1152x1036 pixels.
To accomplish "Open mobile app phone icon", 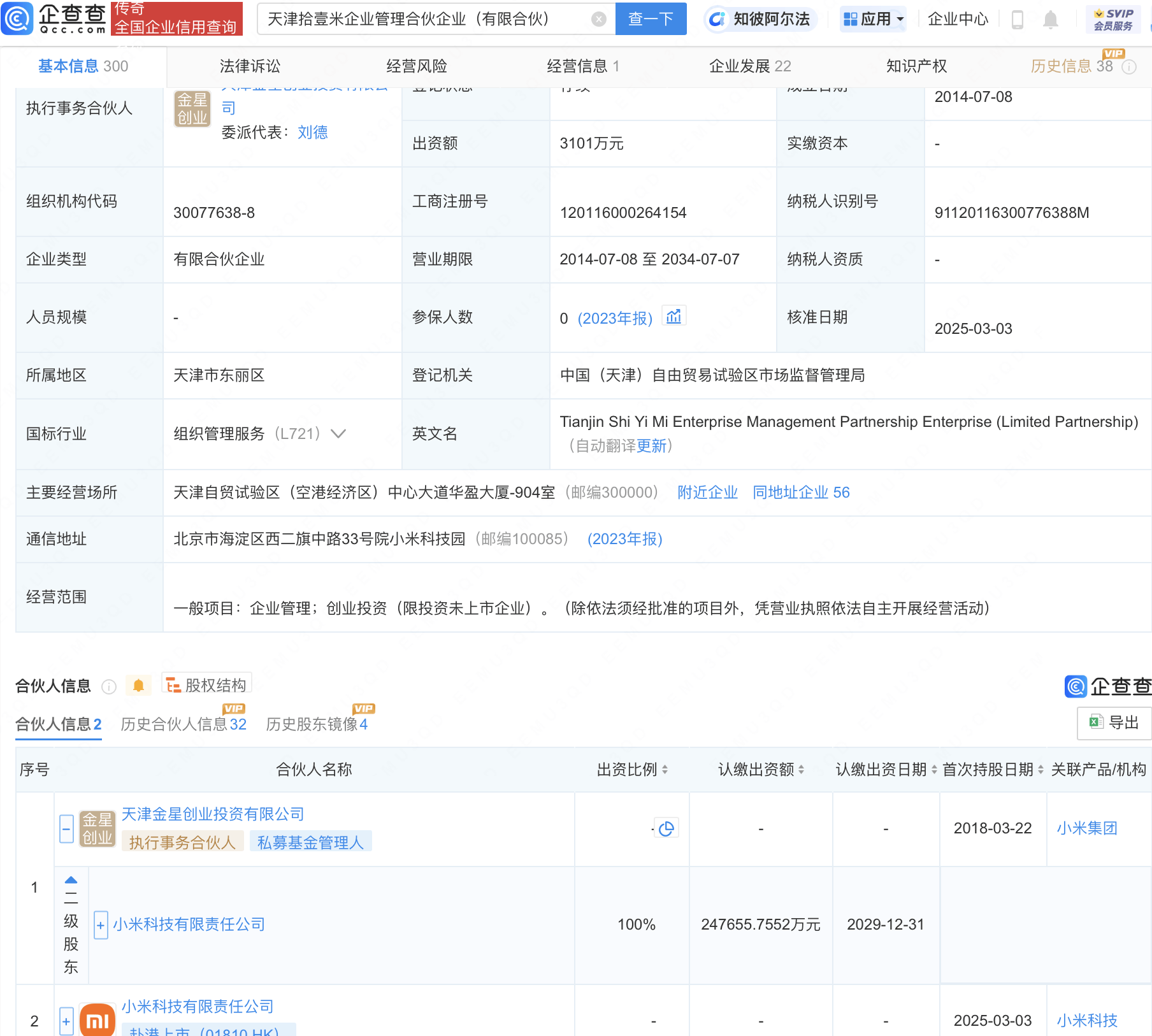I will (1018, 20).
